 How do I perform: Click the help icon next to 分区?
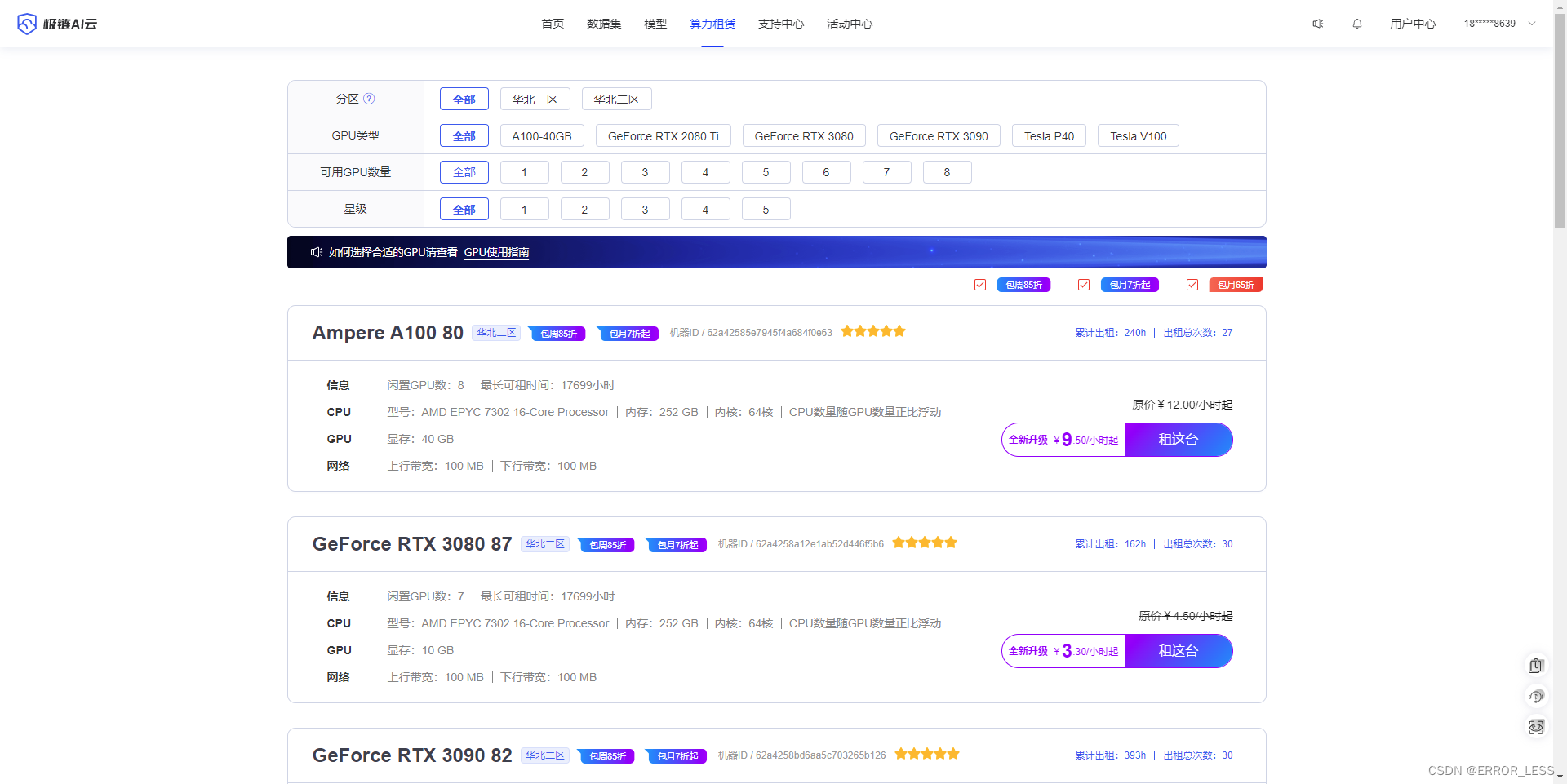[369, 99]
